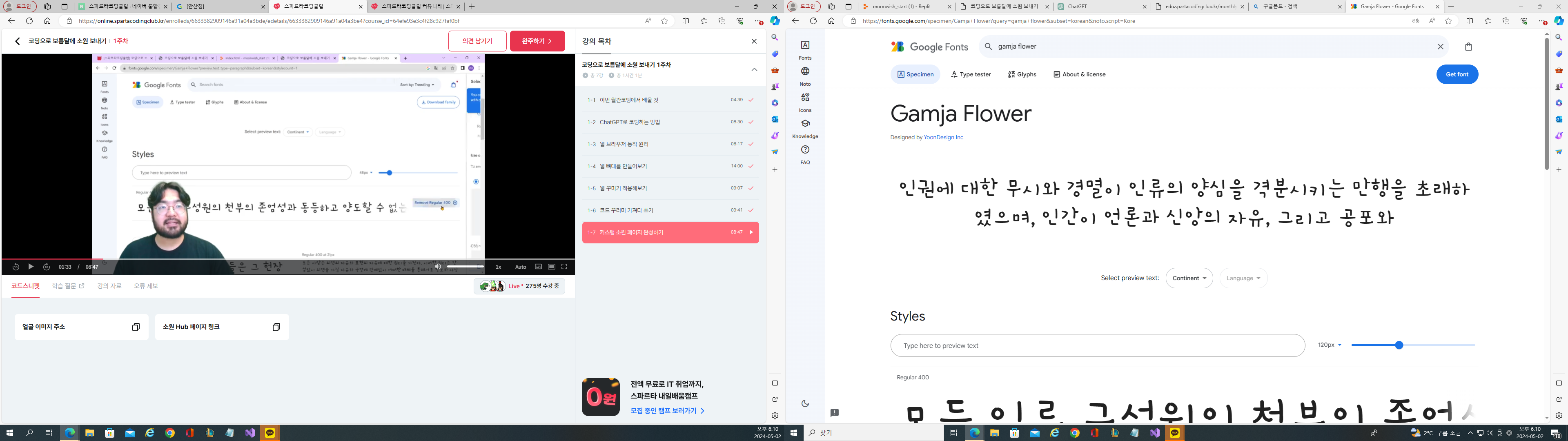Open Knowledge in Google Fonts sidebar
The width and height of the screenshot is (1568, 441).
tap(805, 128)
